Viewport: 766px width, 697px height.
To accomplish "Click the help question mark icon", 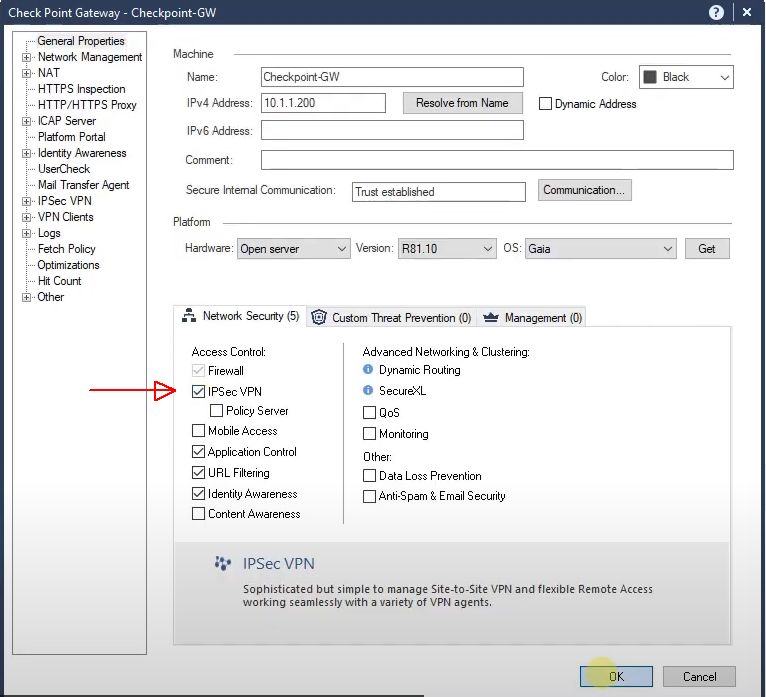I will pyautogui.click(x=716, y=12).
